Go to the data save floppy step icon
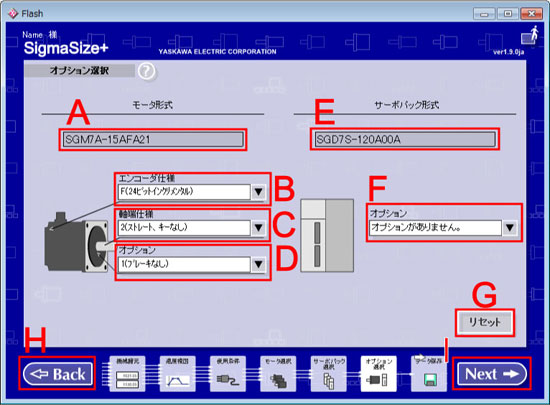The width and height of the screenshot is (550, 405). (x=429, y=374)
